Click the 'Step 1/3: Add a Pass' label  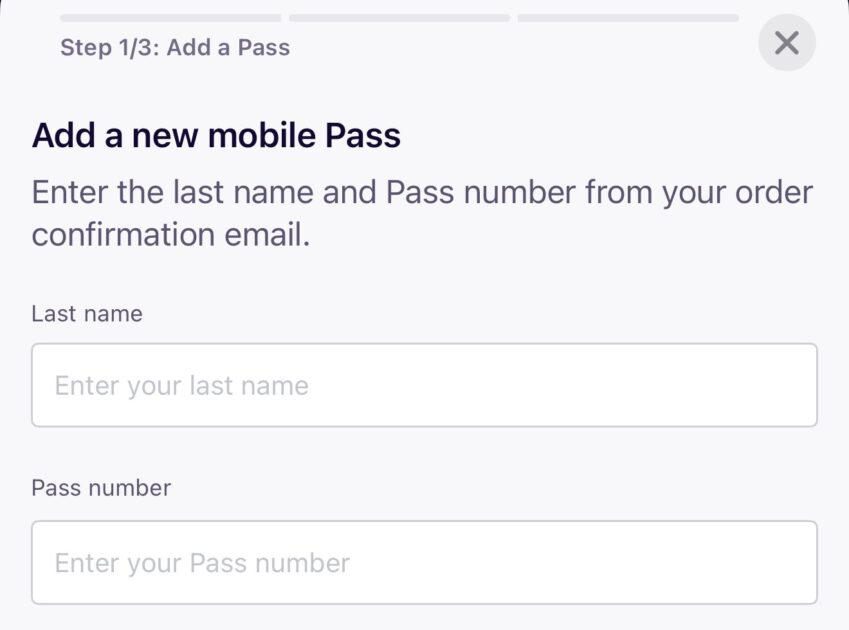175,47
